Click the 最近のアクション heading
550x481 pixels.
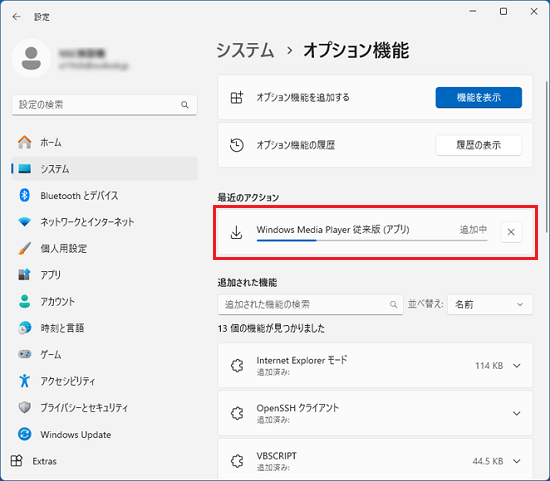(x=248, y=198)
